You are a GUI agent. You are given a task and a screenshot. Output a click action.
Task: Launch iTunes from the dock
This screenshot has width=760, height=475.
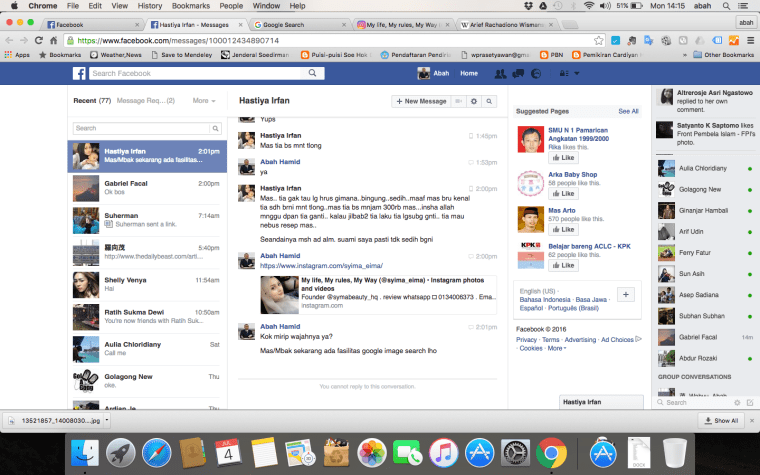442,453
